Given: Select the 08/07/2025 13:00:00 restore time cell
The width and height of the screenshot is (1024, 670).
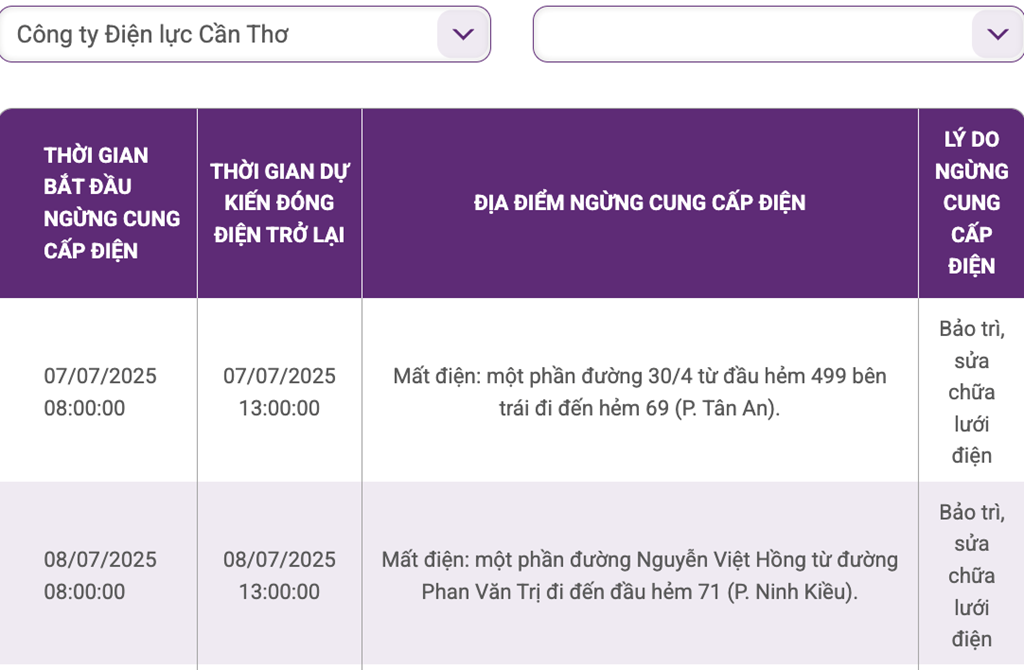Looking at the screenshot, I should [280, 575].
